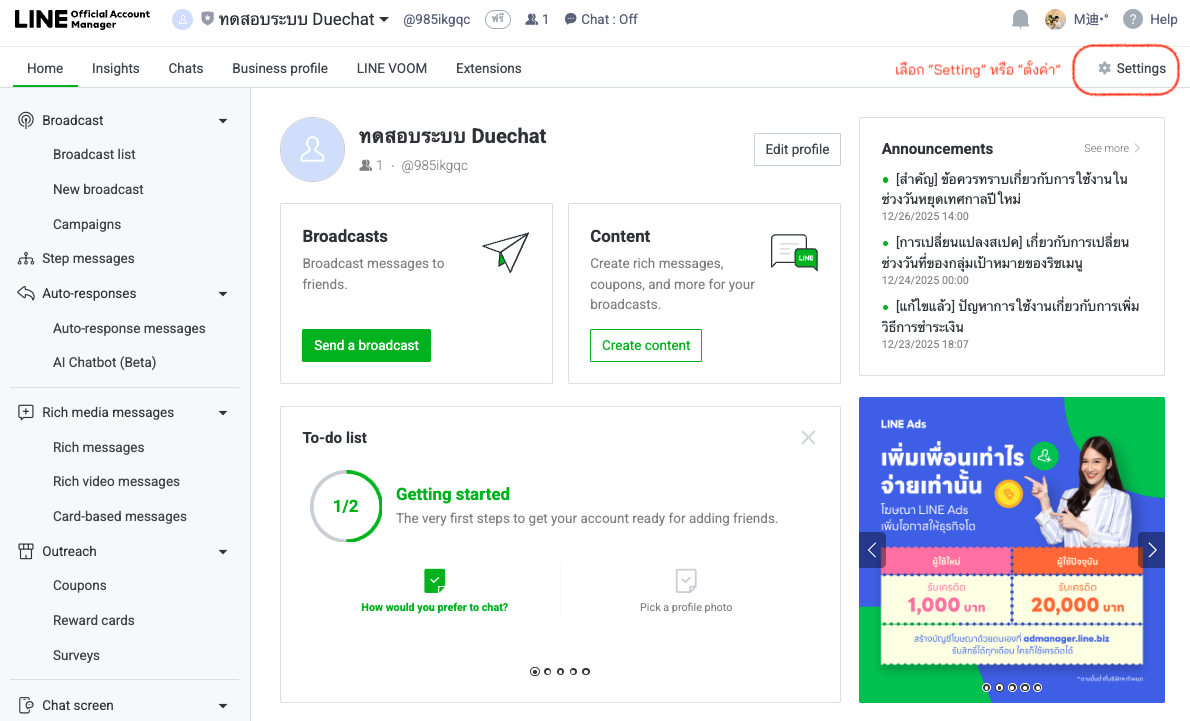Select third To-do list page dot

click(x=561, y=672)
